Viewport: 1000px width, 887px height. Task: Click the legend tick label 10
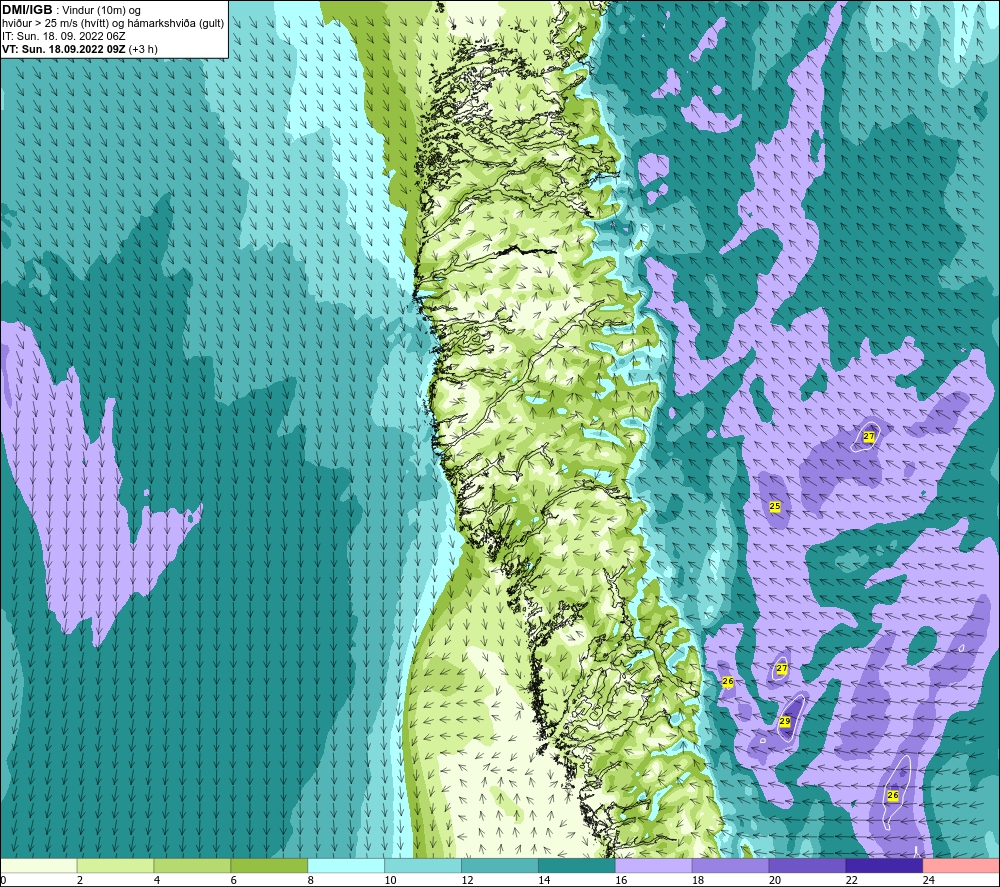390,880
